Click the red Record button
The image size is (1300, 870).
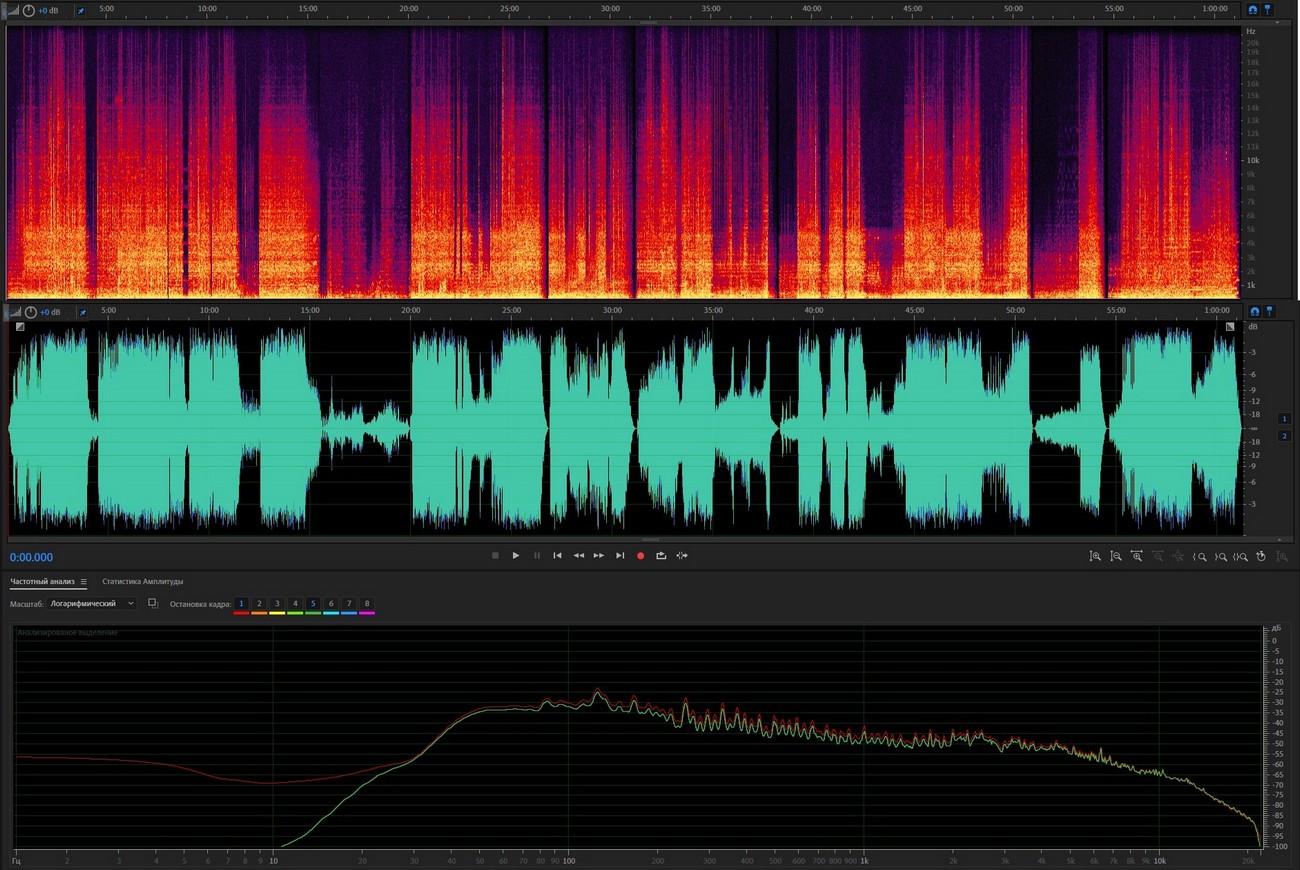click(641, 556)
